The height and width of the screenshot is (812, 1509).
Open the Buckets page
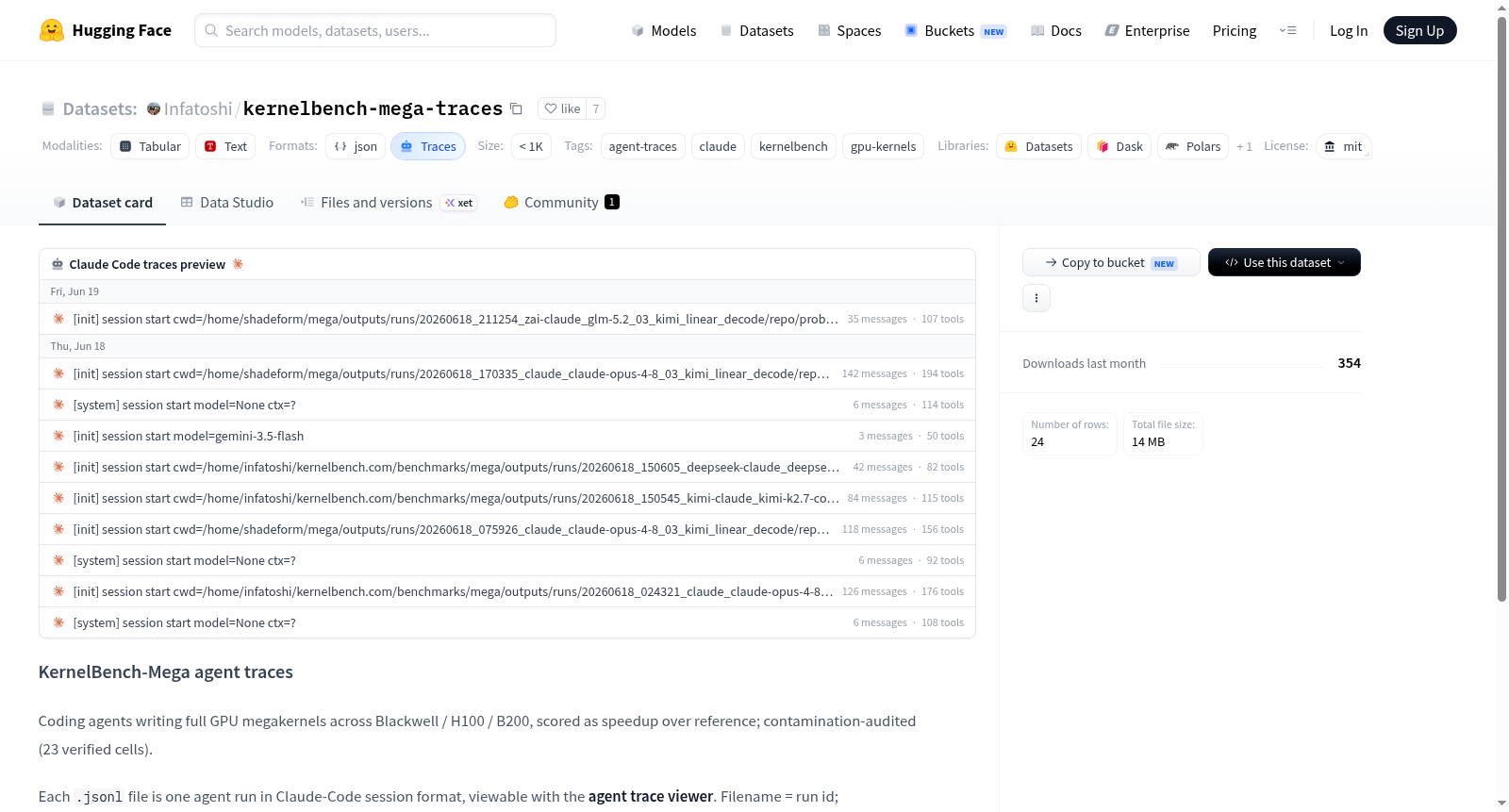[x=955, y=30]
